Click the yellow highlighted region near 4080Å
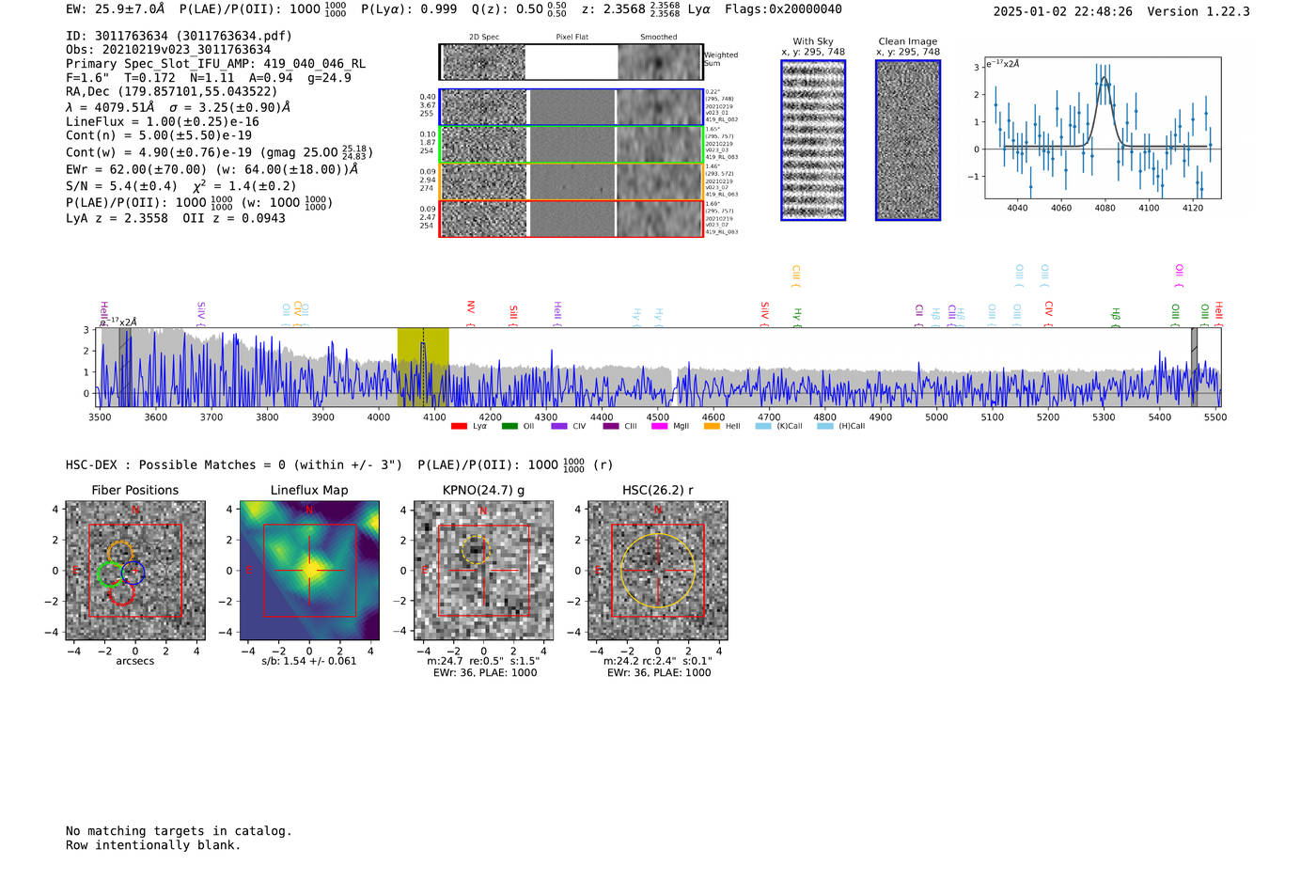The image size is (1316, 896). point(423,367)
